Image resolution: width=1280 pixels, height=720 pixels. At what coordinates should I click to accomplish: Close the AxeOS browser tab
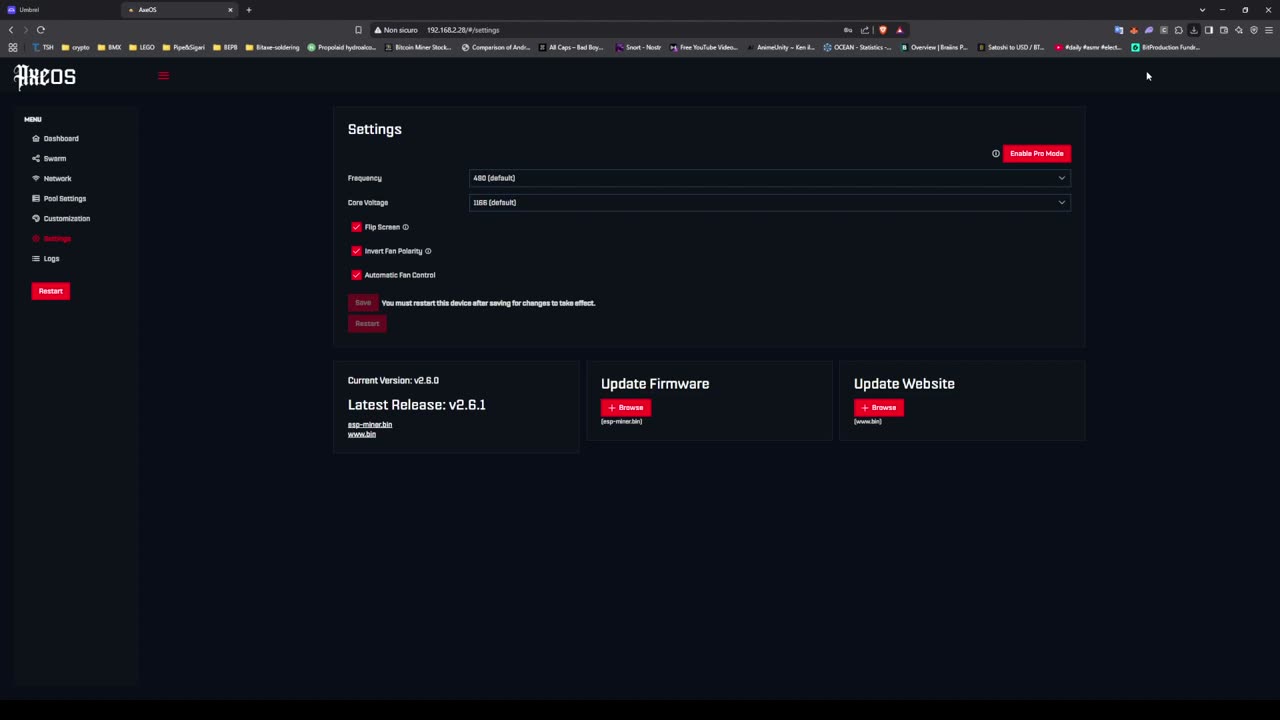coord(230,10)
